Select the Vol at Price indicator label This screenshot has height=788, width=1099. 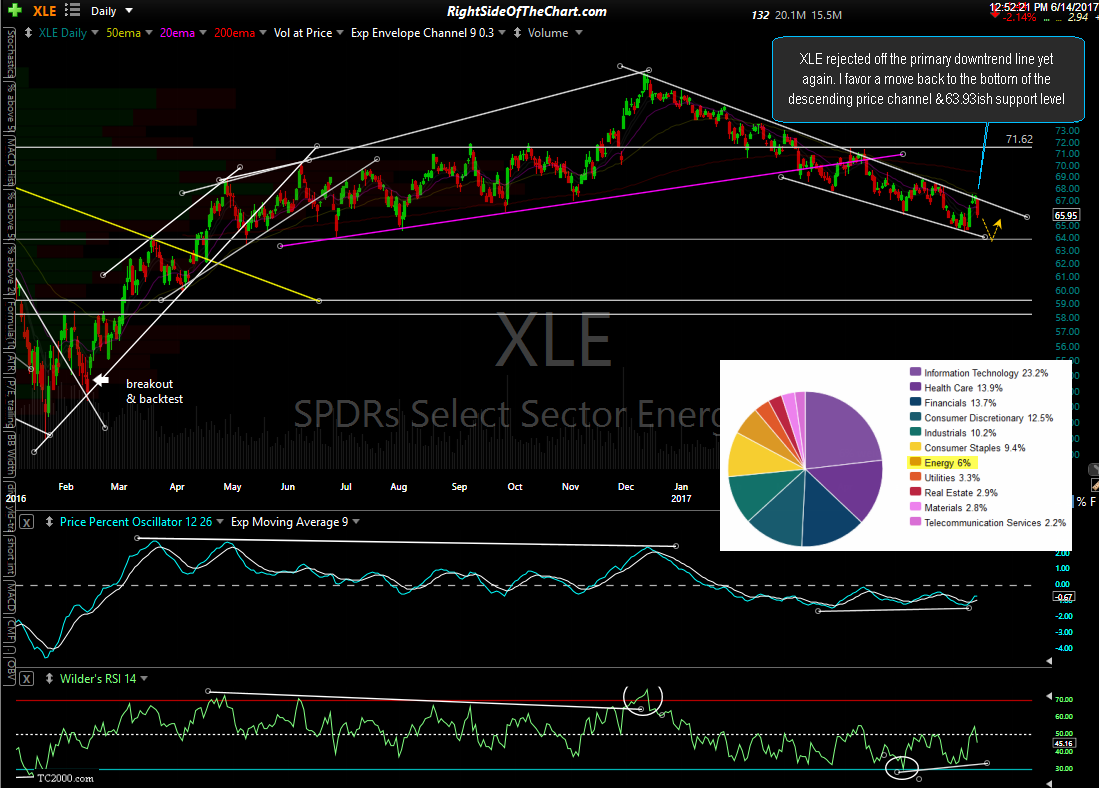pos(304,32)
